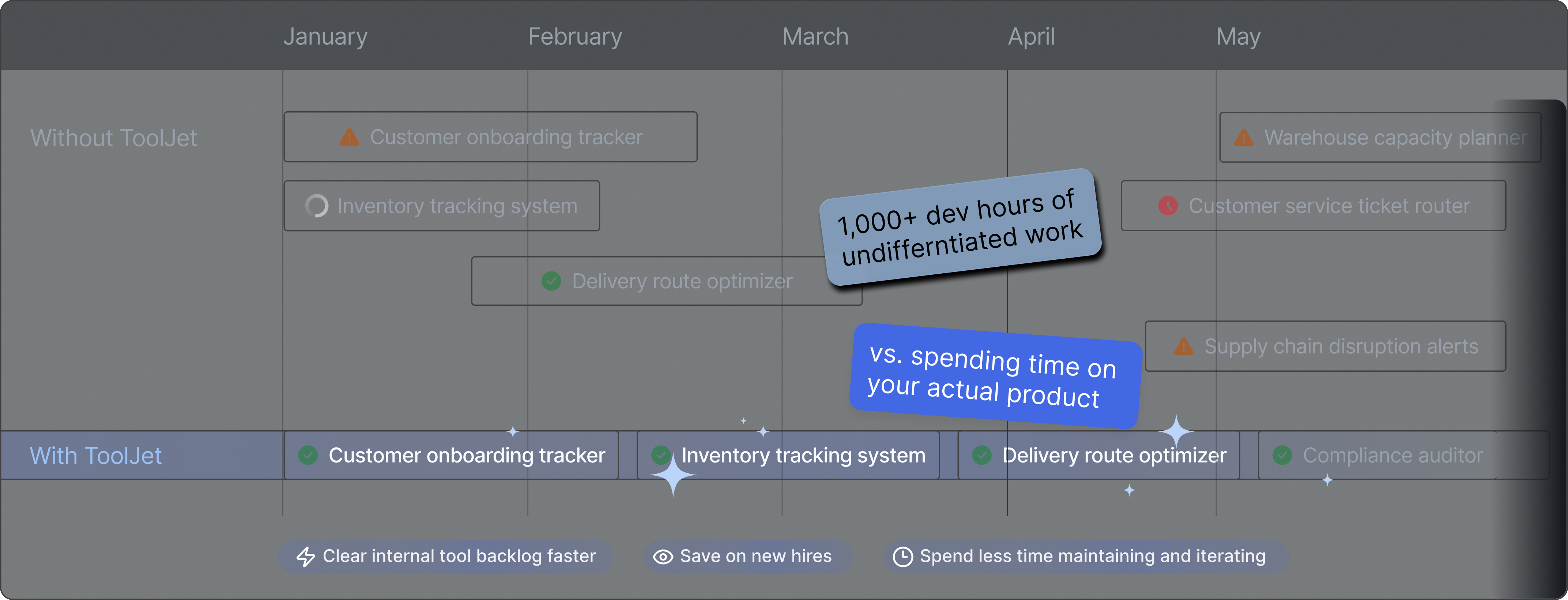The height and width of the screenshot is (600, 1568).
Task: Click warning icon on Supply chain alerts
Action: coord(1183,346)
